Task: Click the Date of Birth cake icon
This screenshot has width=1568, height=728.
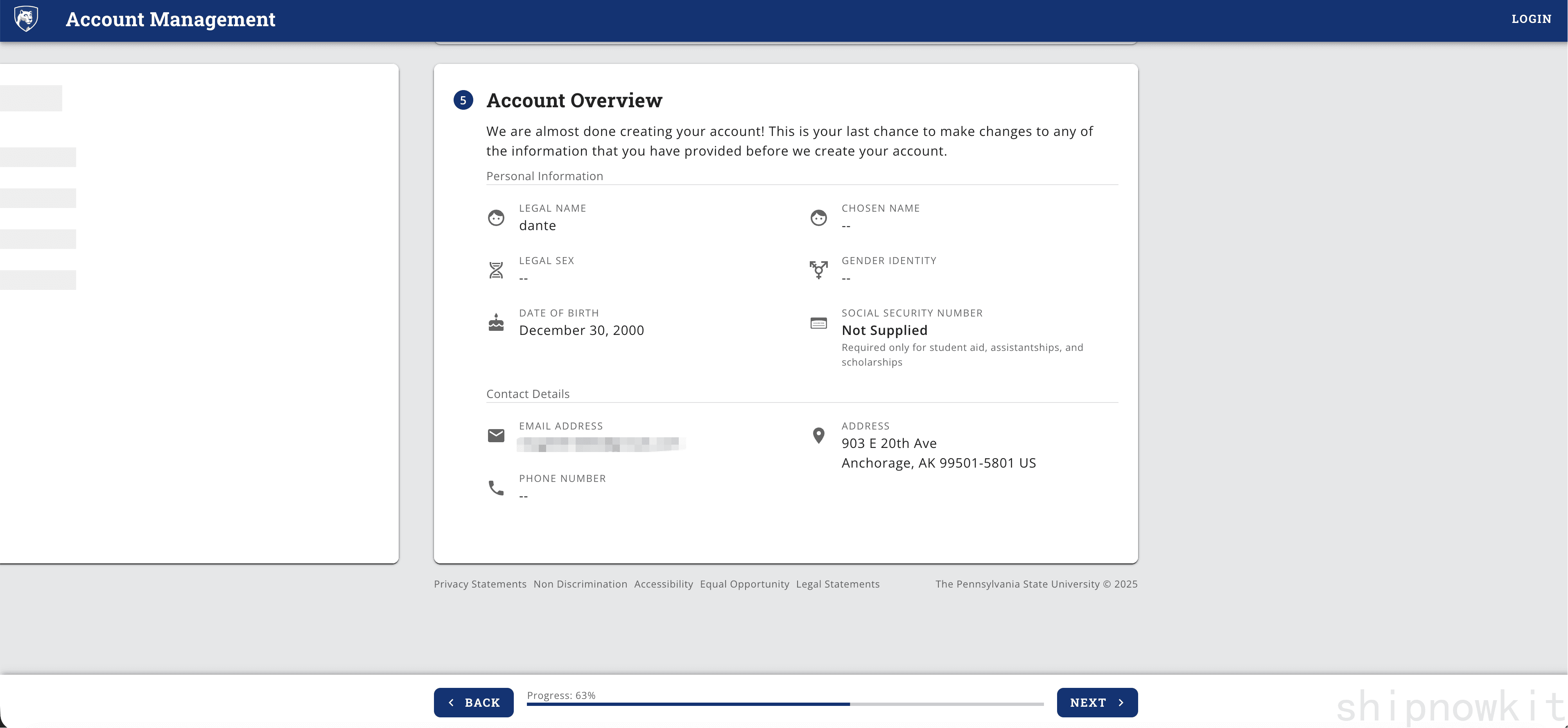Action: click(496, 323)
